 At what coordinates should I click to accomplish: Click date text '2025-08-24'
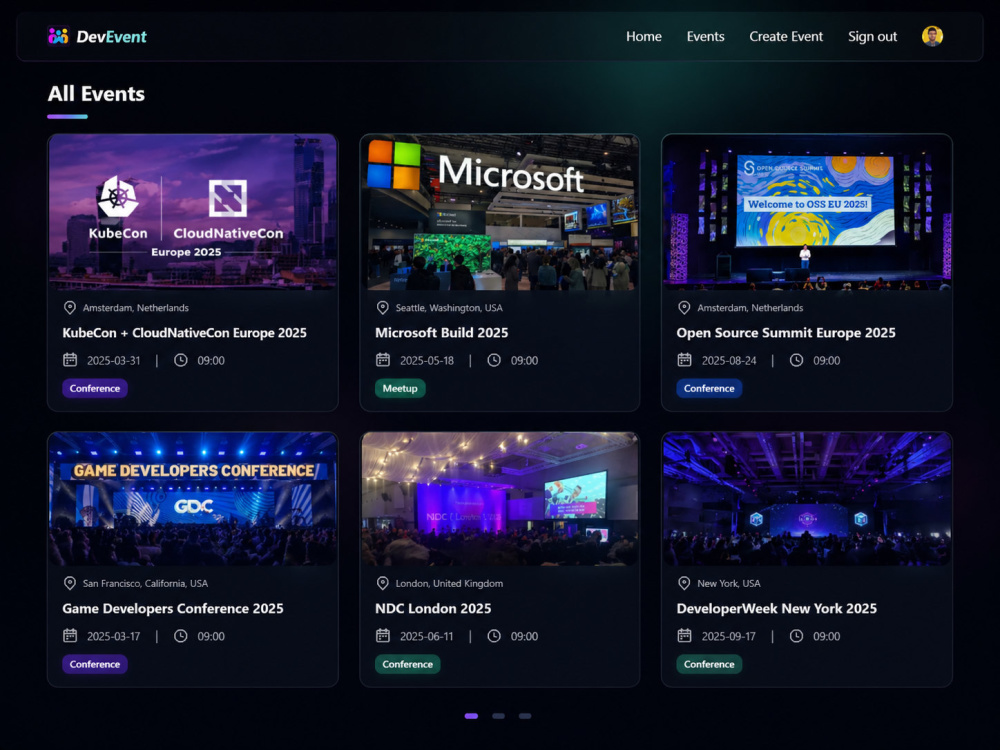coord(729,360)
